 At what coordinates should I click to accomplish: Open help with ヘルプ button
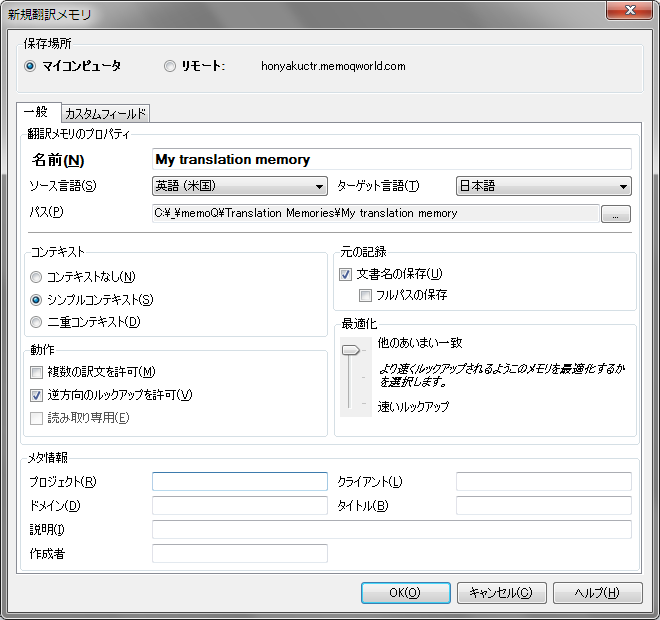coord(597,592)
